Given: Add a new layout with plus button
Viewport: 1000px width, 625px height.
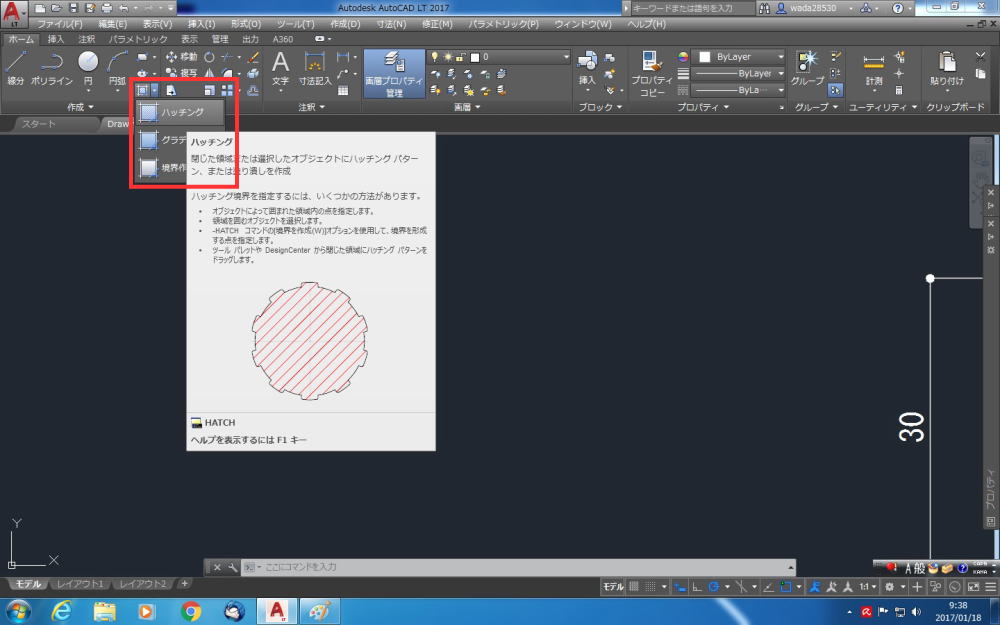Looking at the screenshot, I should [x=184, y=584].
